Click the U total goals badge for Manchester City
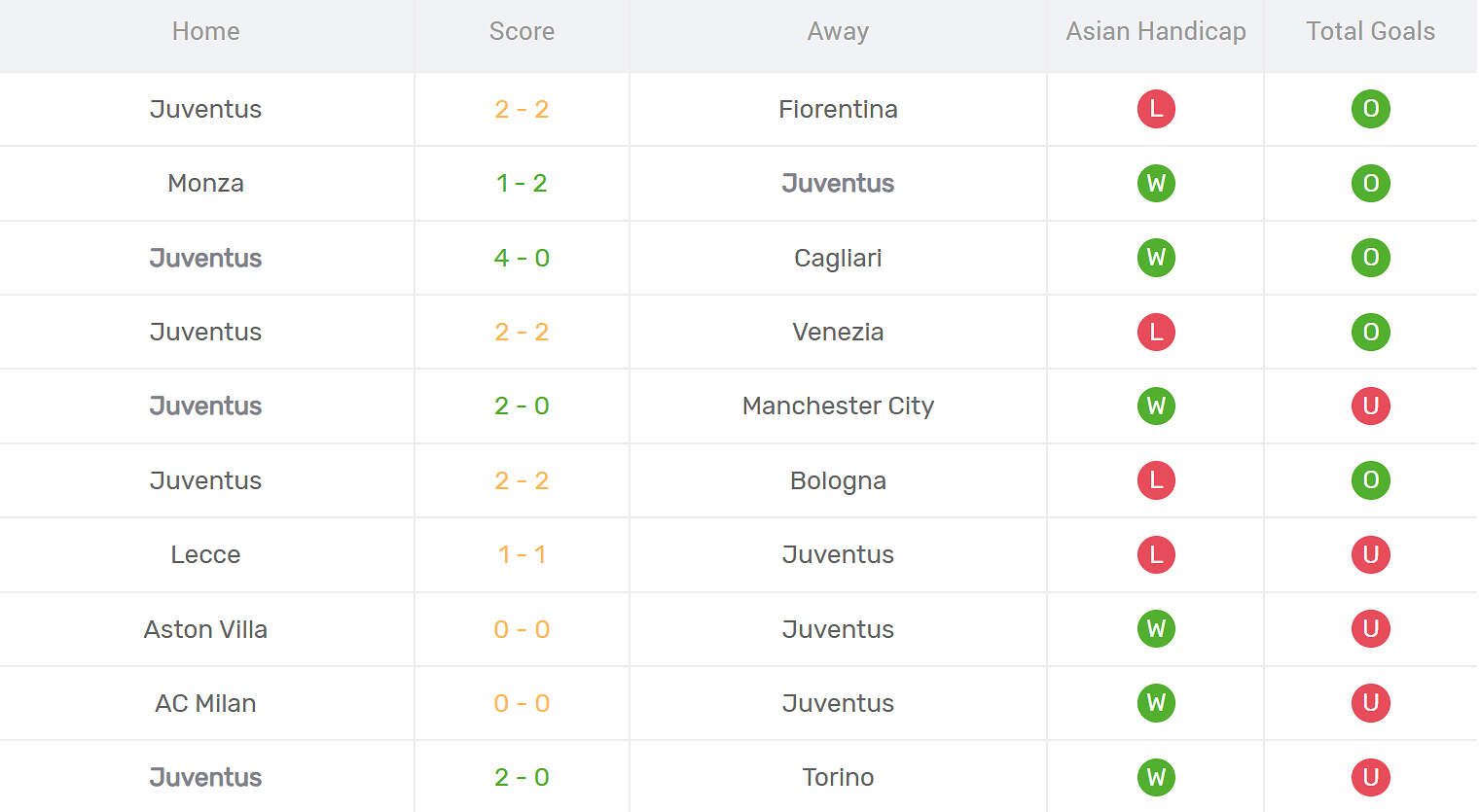1480x812 pixels. point(1370,406)
